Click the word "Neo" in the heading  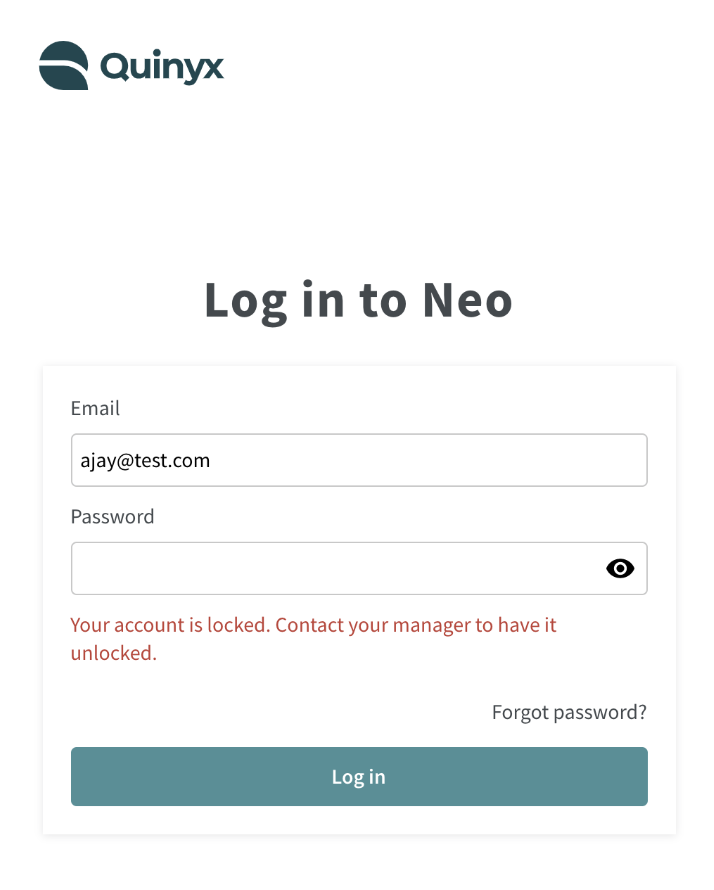coord(468,300)
